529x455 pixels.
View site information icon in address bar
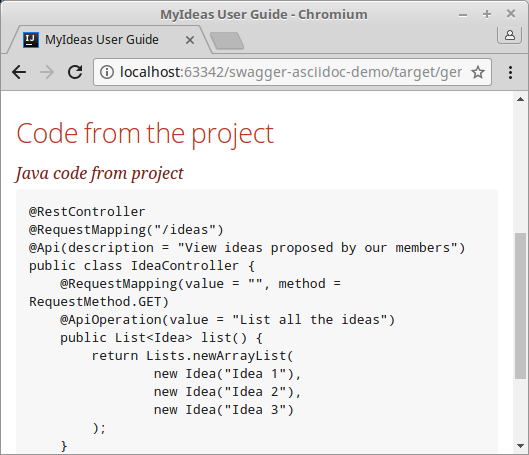(107, 72)
